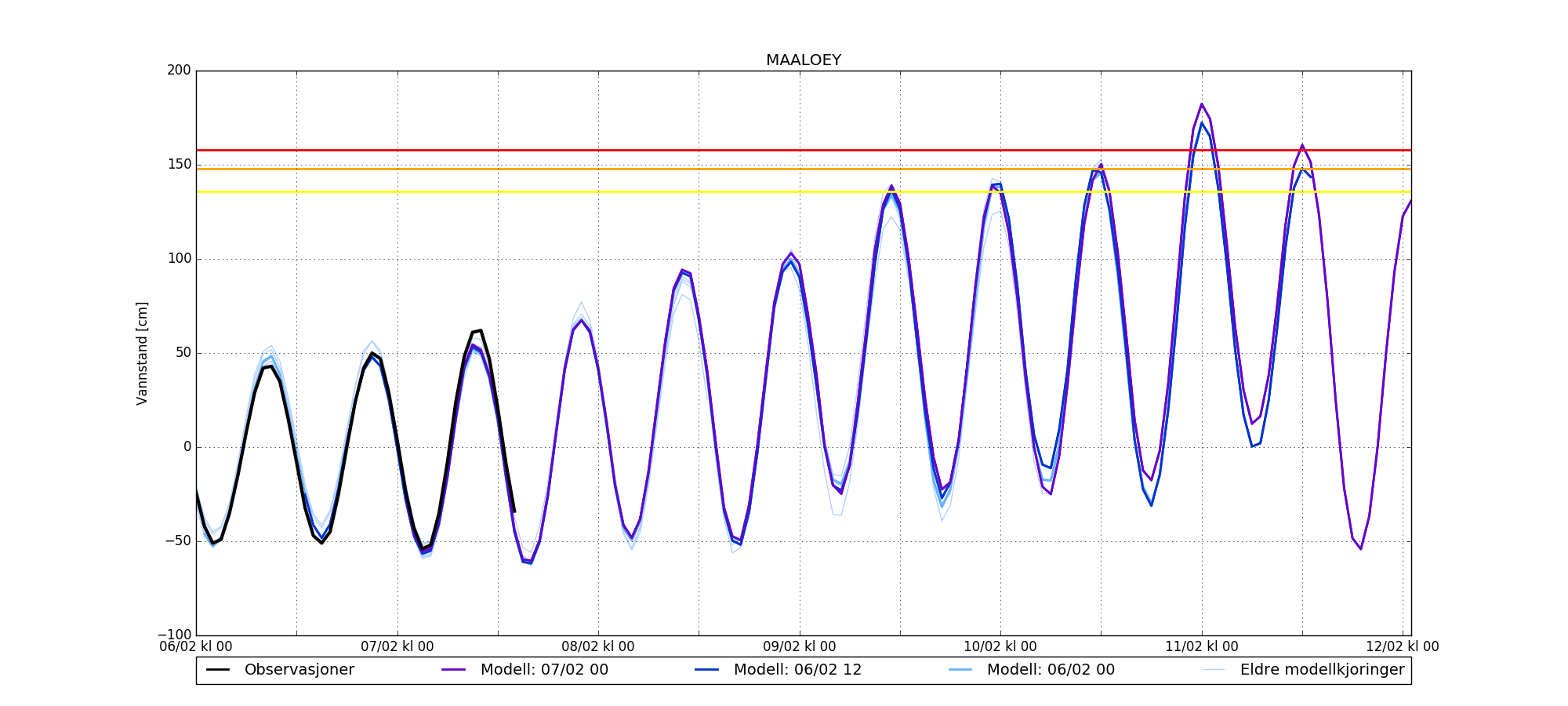Click the Observasjoner legend entry
Screen dimensions: 1568x706
(299, 670)
